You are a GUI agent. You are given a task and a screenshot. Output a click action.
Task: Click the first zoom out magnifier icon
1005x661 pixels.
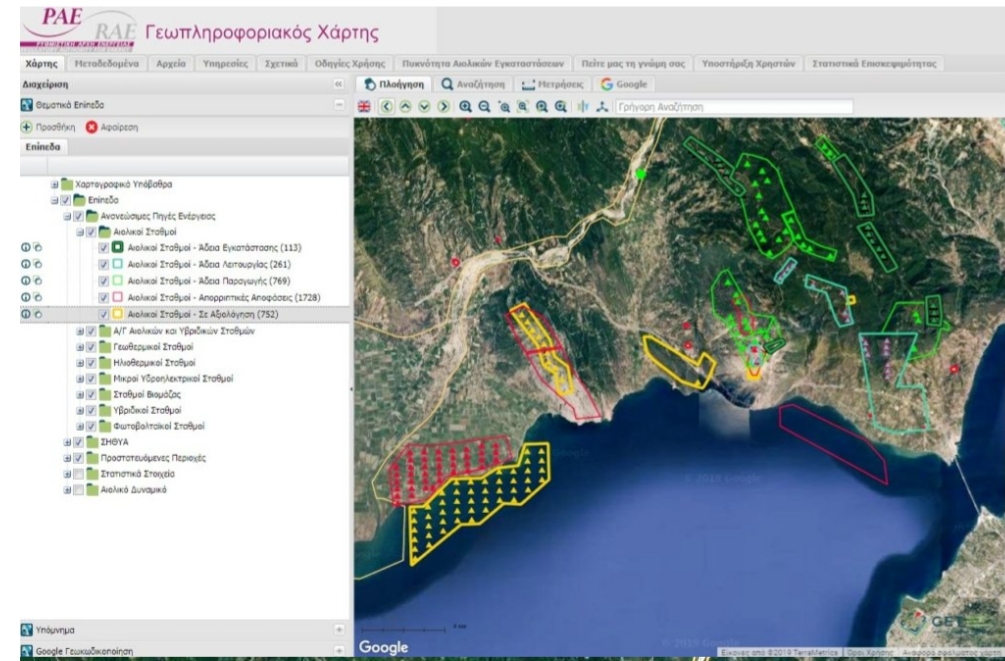point(485,105)
